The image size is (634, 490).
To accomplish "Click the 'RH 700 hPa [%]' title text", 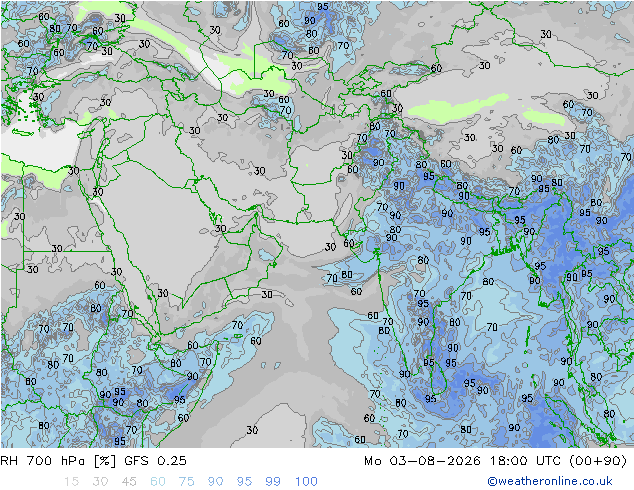I will coord(58,461).
